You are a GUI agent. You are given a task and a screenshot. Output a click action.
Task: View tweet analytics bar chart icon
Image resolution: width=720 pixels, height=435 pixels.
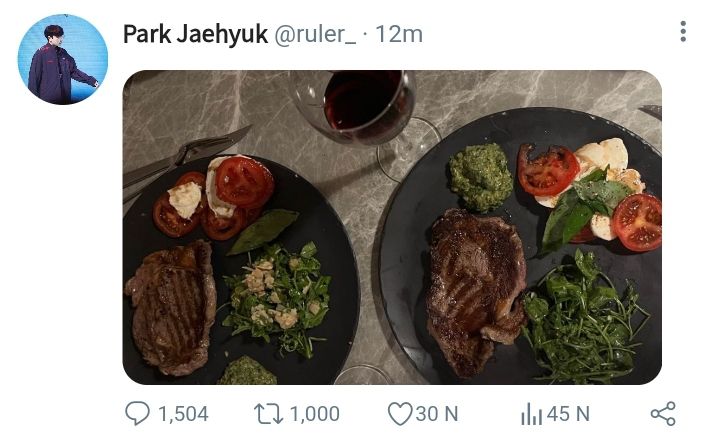(x=531, y=413)
